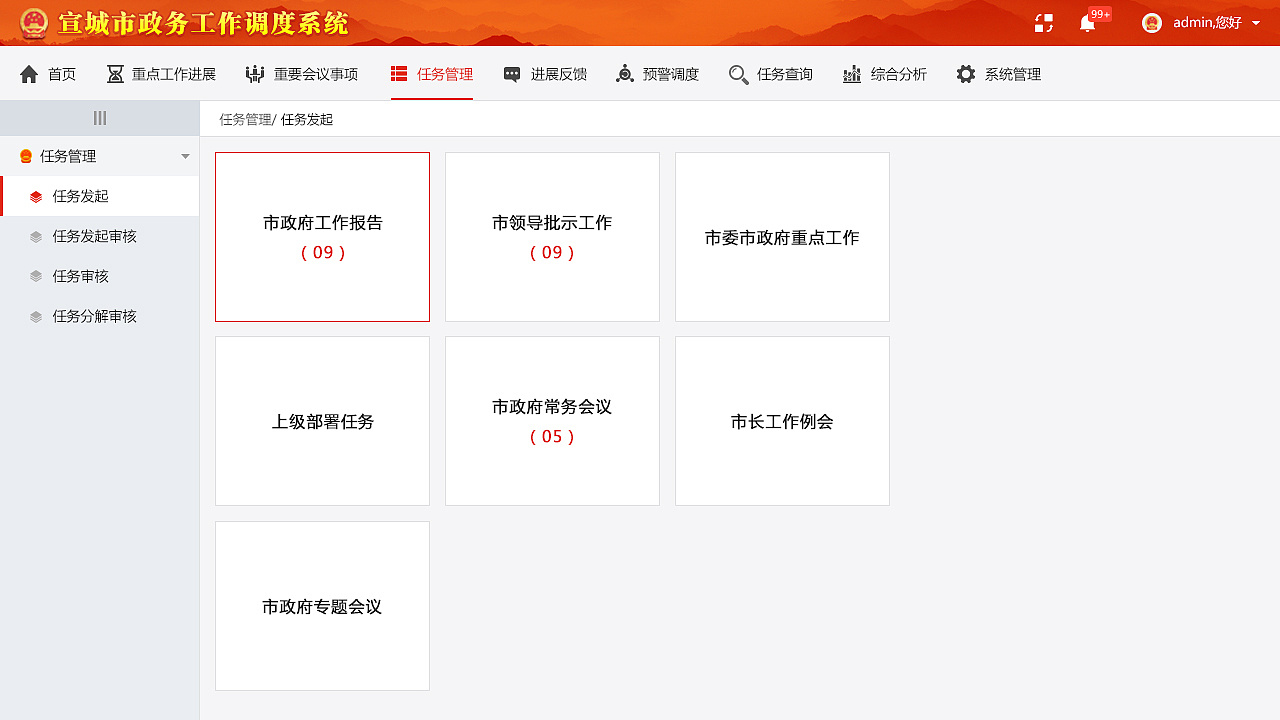Open the 市政府工作报告 task card
The image size is (1280, 720).
[322, 236]
